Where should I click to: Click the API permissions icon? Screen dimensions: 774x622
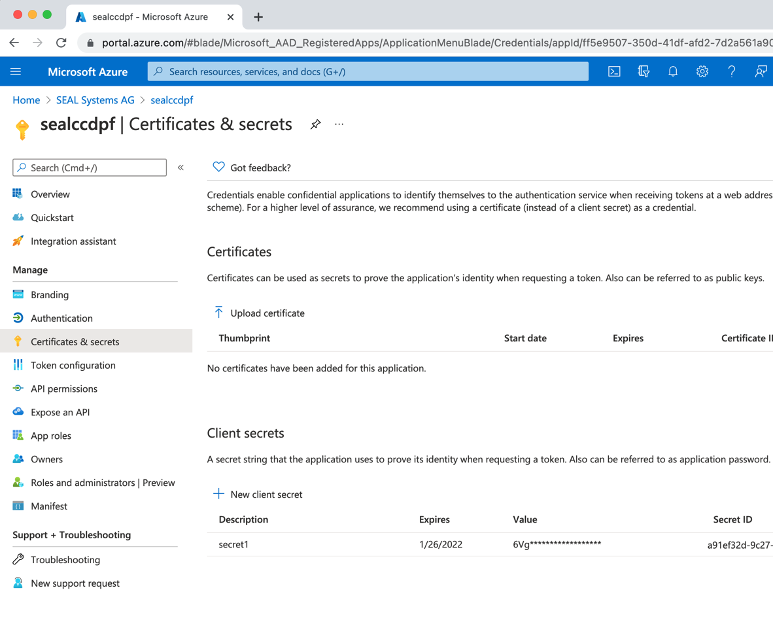[x=18, y=389]
